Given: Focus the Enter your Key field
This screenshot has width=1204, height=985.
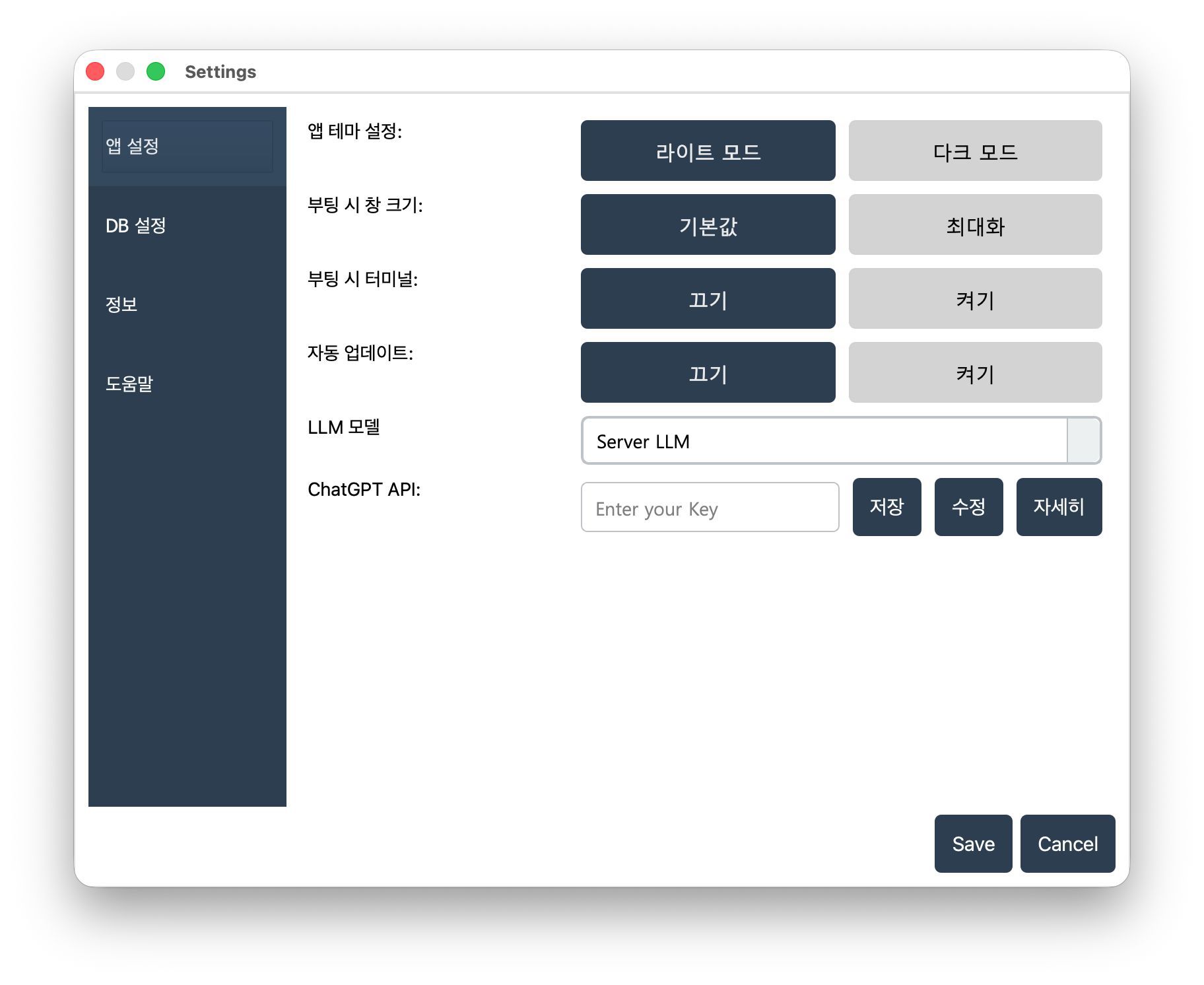Looking at the screenshot, I should (710, 507).
